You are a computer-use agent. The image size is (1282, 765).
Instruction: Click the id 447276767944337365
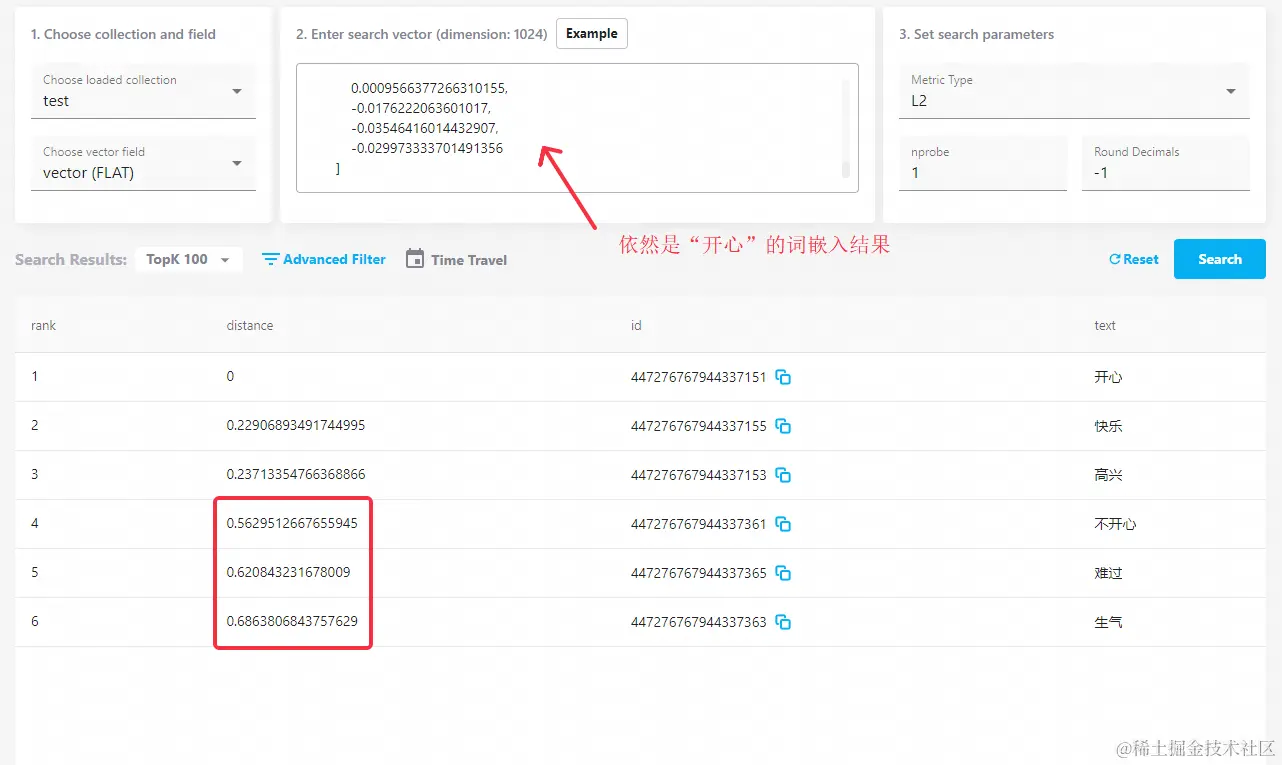699,574
